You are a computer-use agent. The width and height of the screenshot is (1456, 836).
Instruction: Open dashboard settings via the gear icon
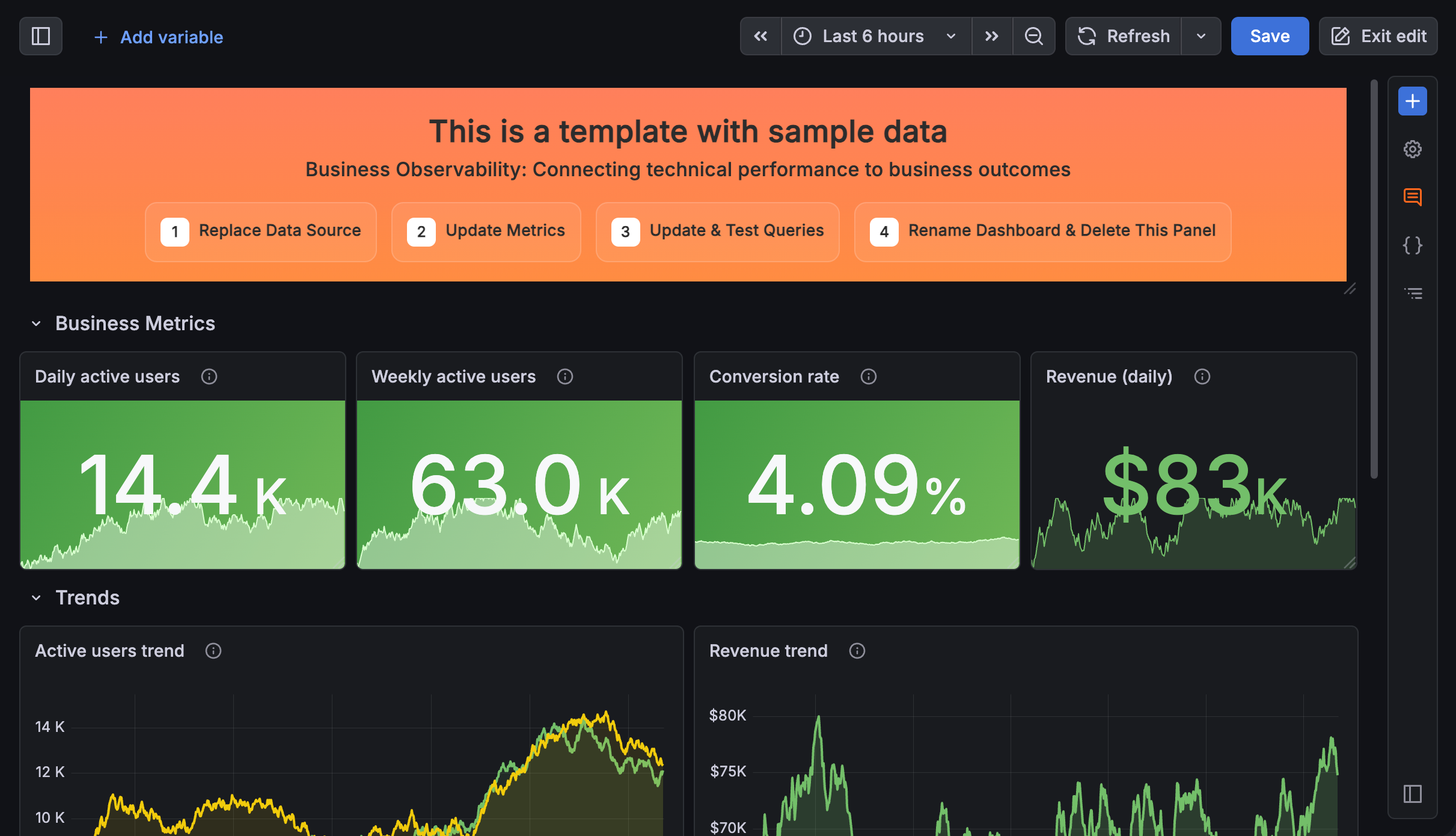[1412, 149]
